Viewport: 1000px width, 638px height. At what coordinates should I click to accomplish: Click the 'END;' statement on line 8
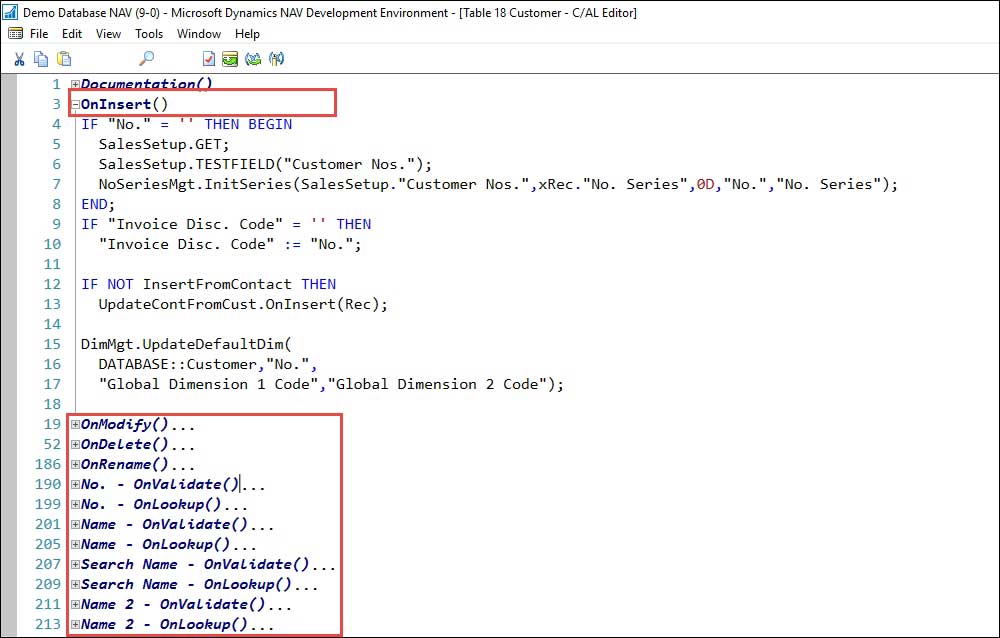[98, 204]
